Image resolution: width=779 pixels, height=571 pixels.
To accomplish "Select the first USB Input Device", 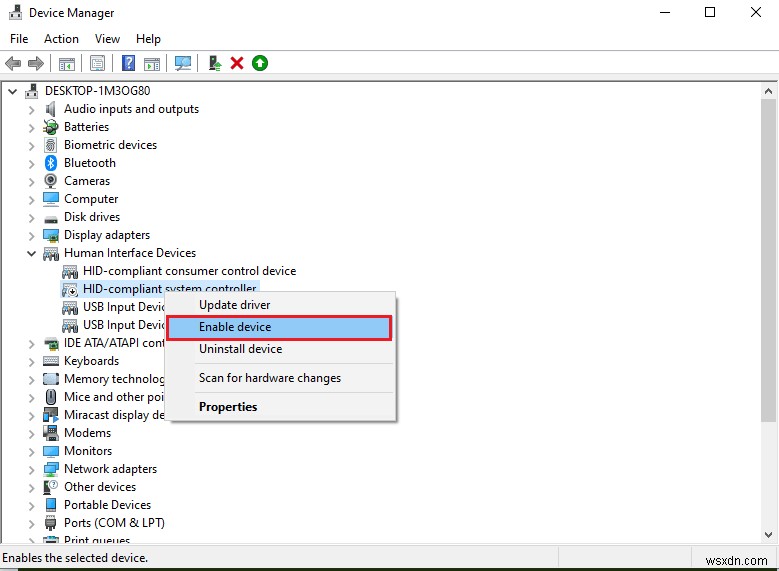I will point(123,307).
